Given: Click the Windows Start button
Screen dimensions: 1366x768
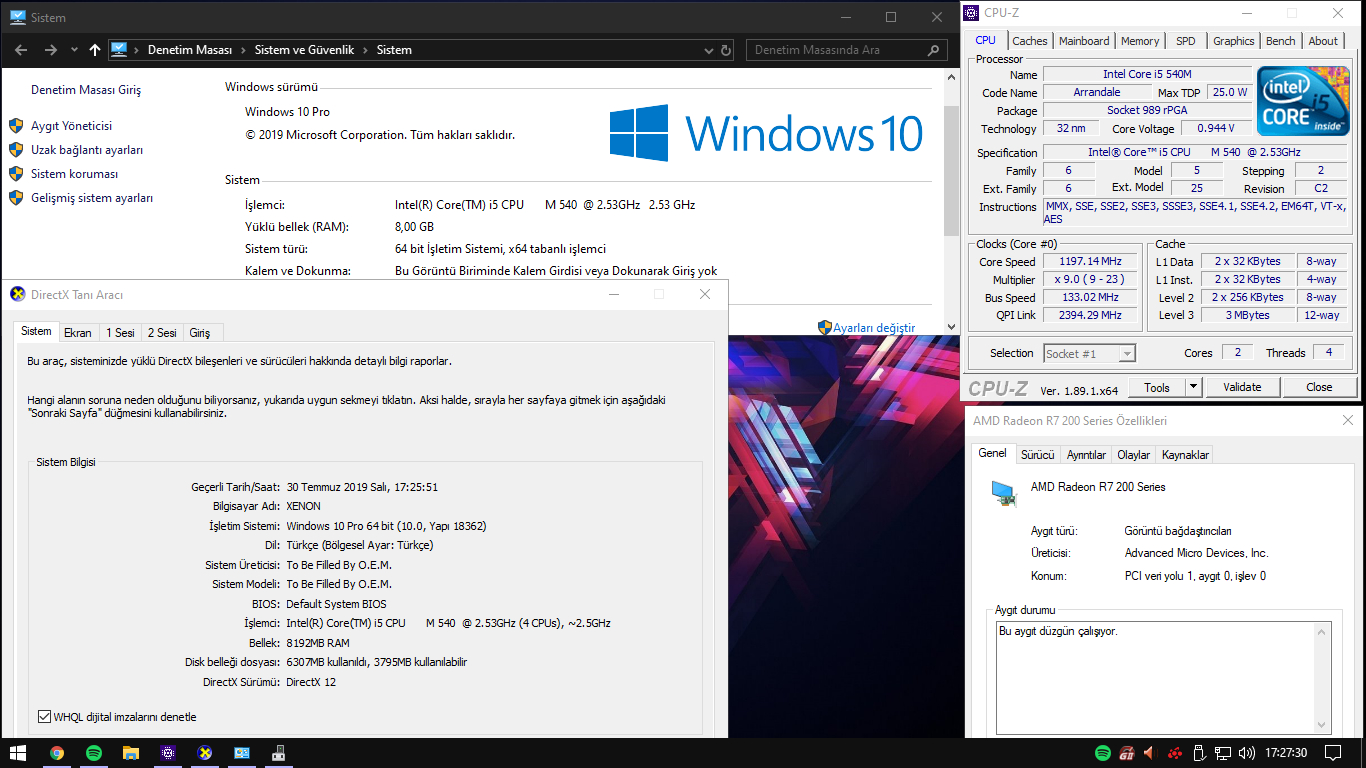Looking at the screenshot, I should pyautogui.click(x=18, y=753).
